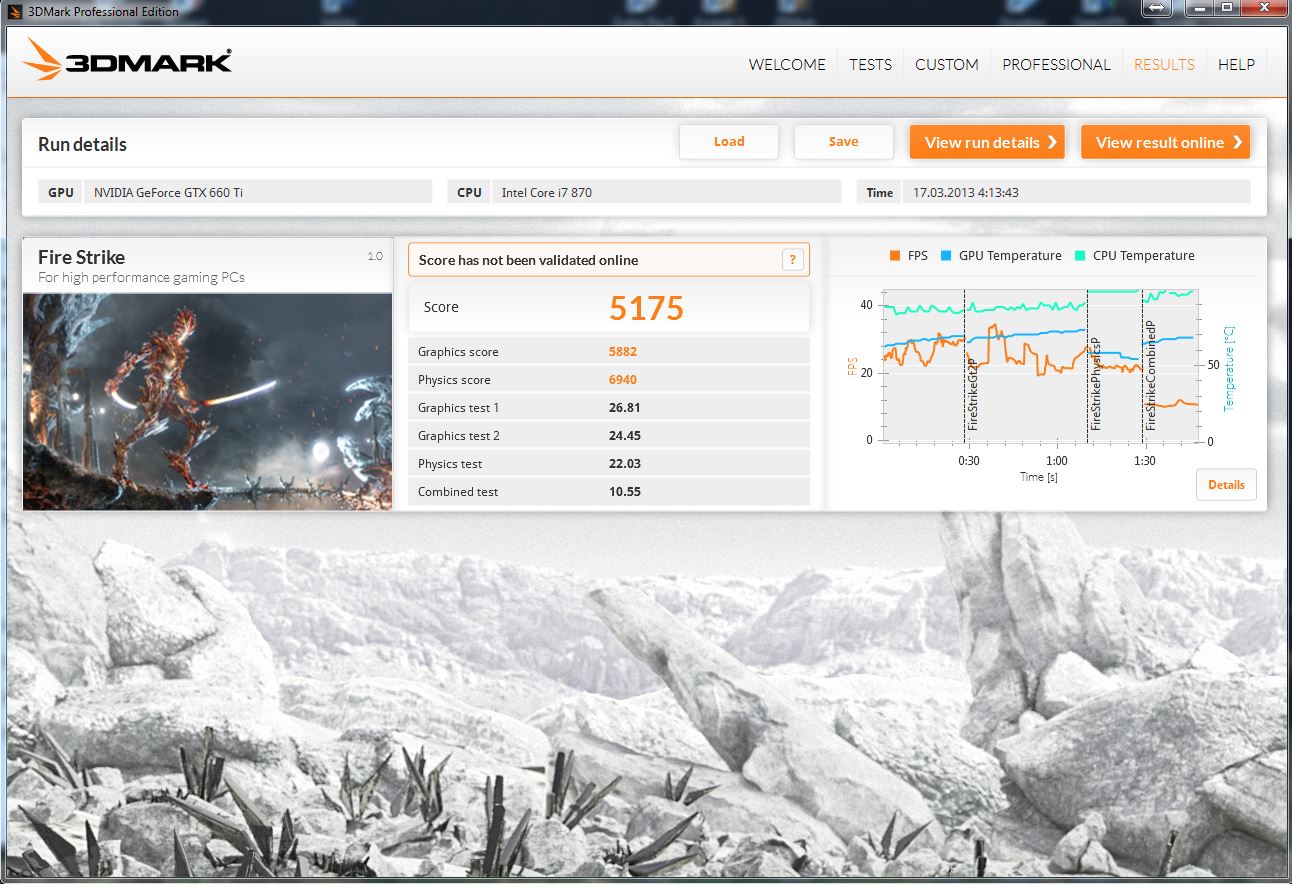Click the Physics test value 22.03
1292x884 pixels.
[x=625, y=464]
